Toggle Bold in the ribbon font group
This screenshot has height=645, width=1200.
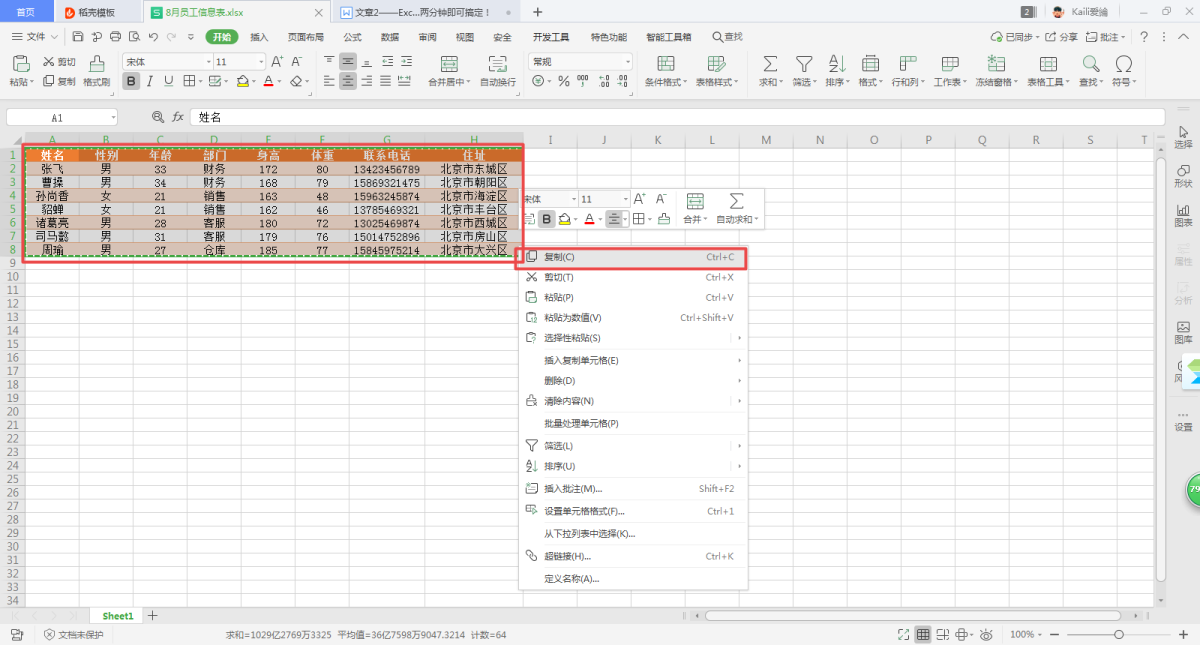tap(131, 81)
